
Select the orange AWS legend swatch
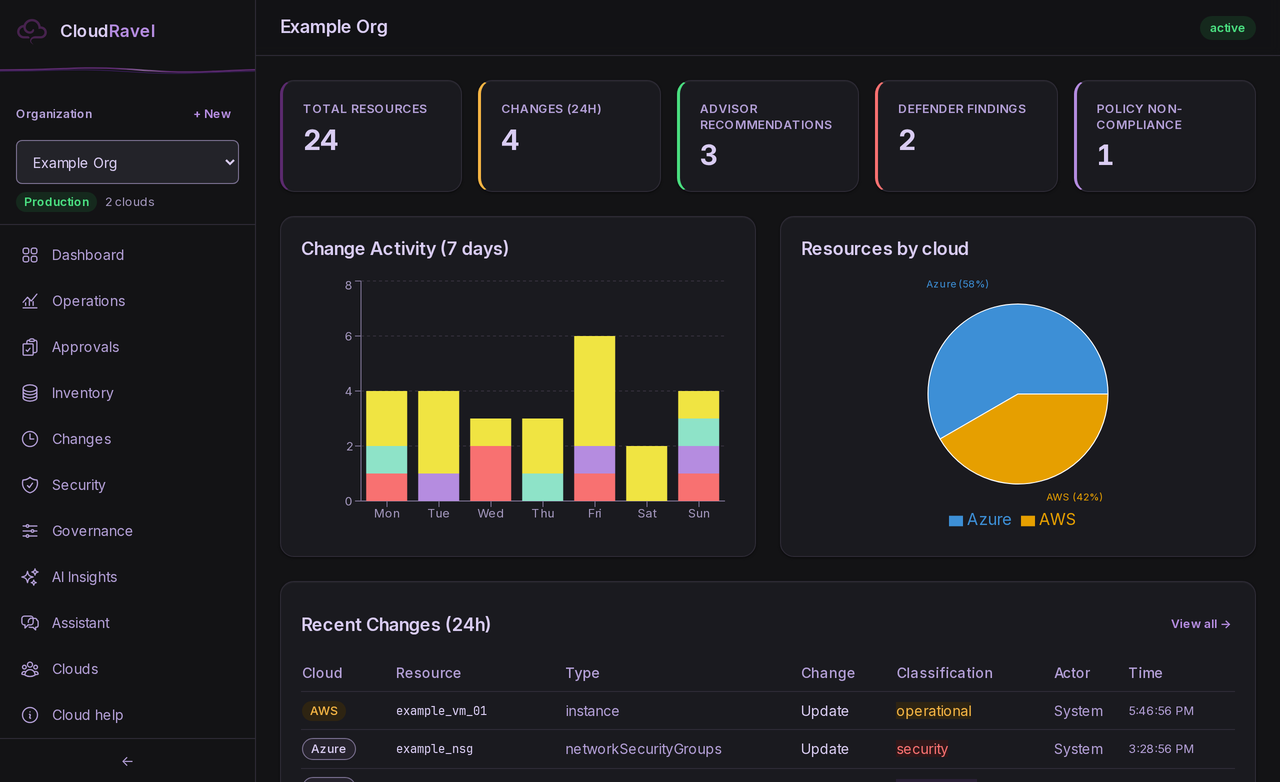[x=1028, y=521]
